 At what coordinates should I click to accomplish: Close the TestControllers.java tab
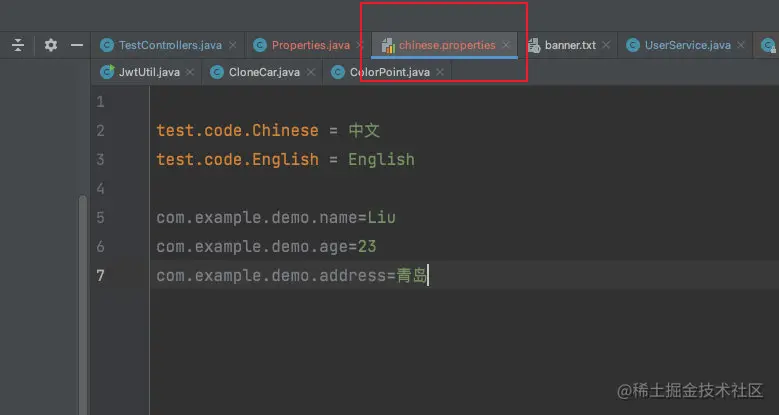[x=233, y=45]
